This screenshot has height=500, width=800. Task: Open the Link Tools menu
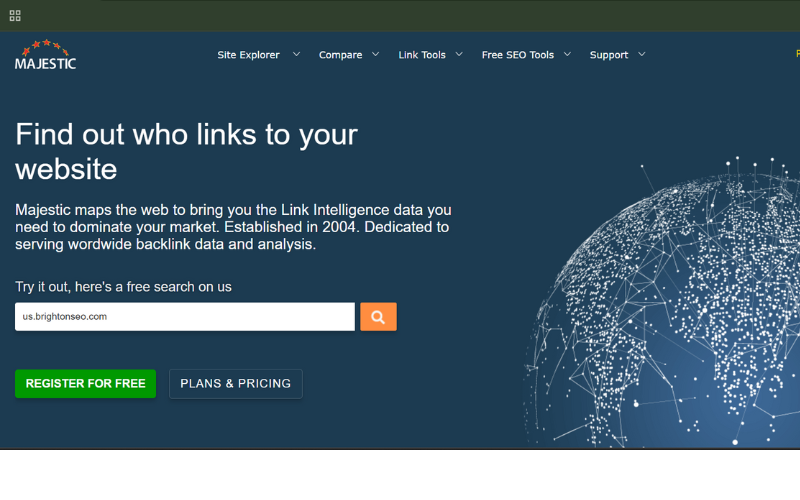(x=422, y=55)
